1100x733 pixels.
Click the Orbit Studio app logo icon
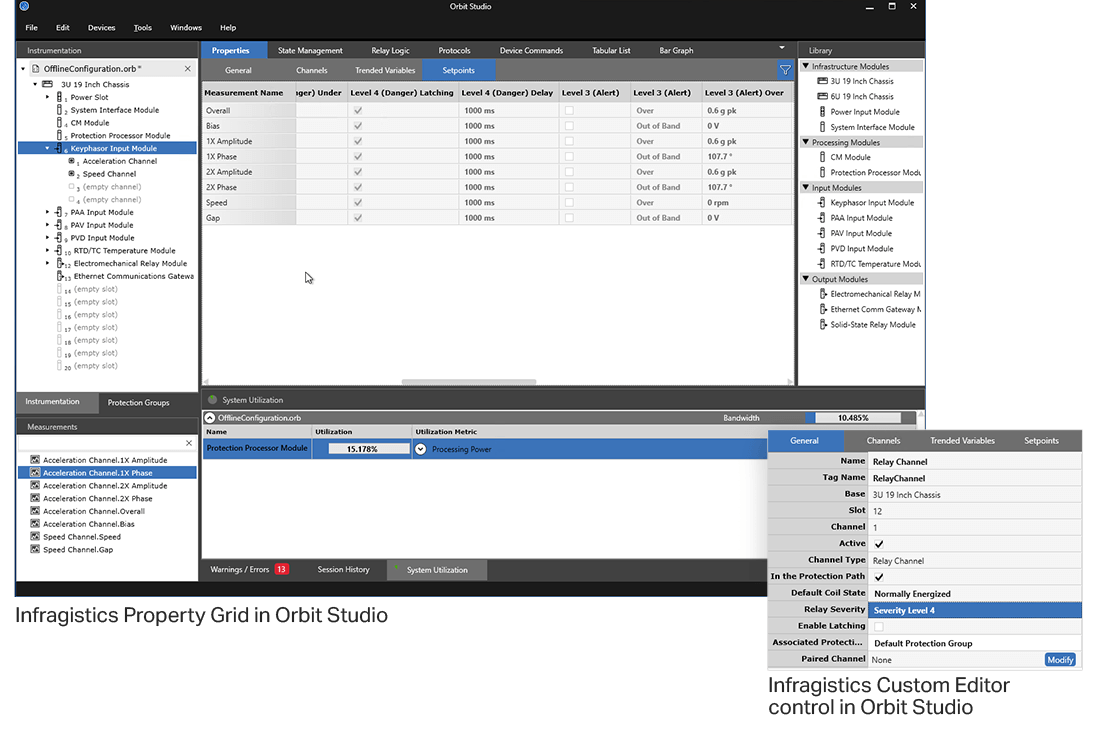(24, 6)
